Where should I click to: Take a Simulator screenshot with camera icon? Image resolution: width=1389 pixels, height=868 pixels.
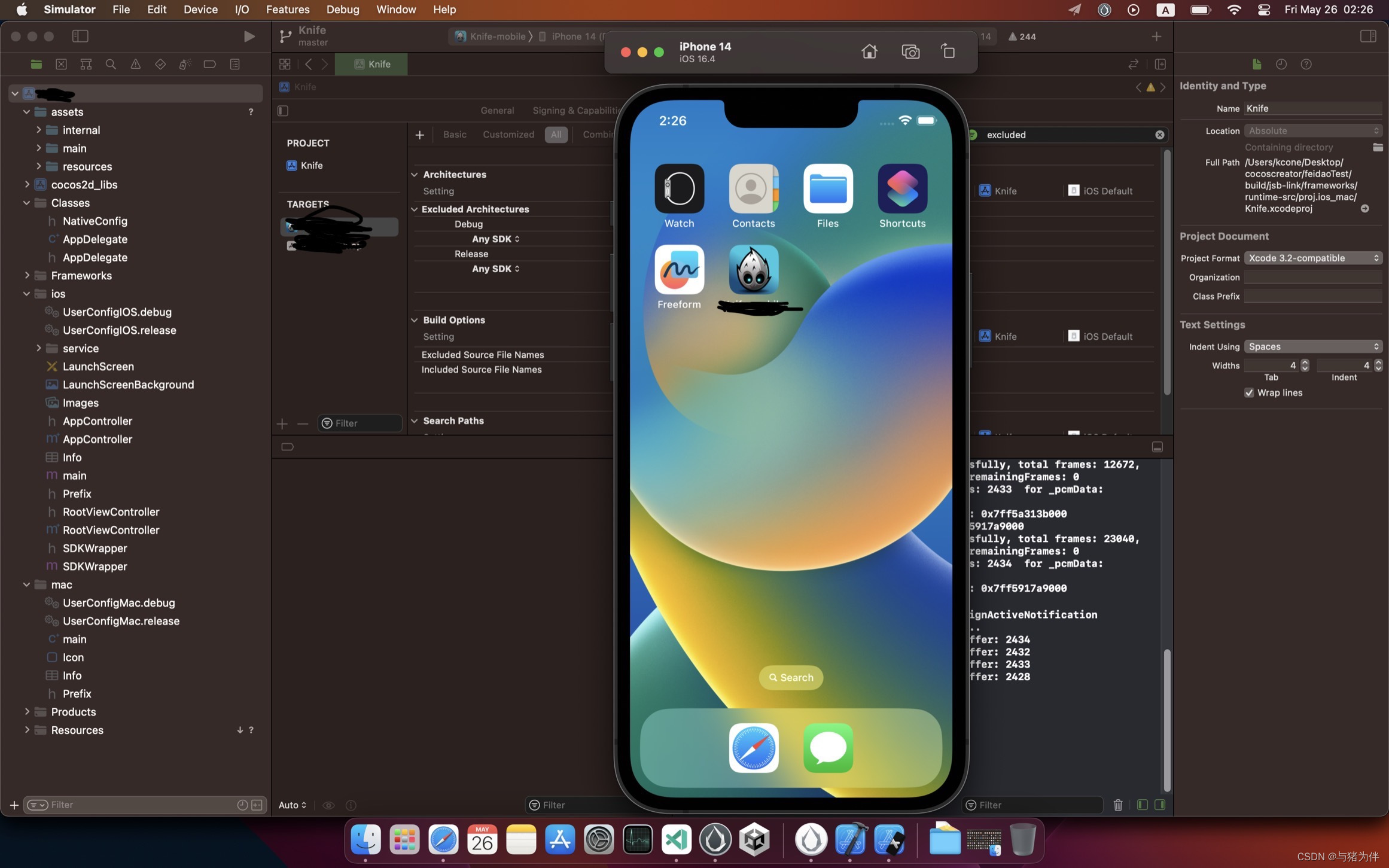pos(910,52)
